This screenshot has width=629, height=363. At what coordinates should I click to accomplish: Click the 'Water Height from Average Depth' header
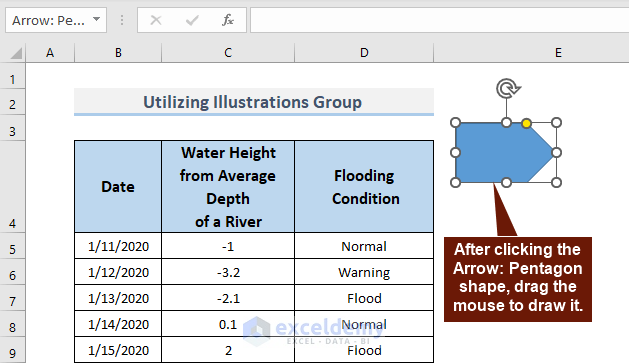pos(228,187)
